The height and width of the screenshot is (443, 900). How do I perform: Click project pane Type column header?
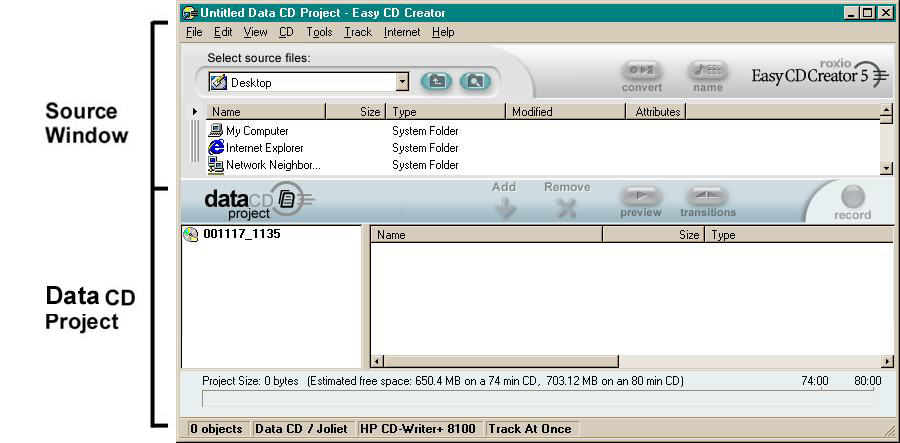click(x=799, y=234)
